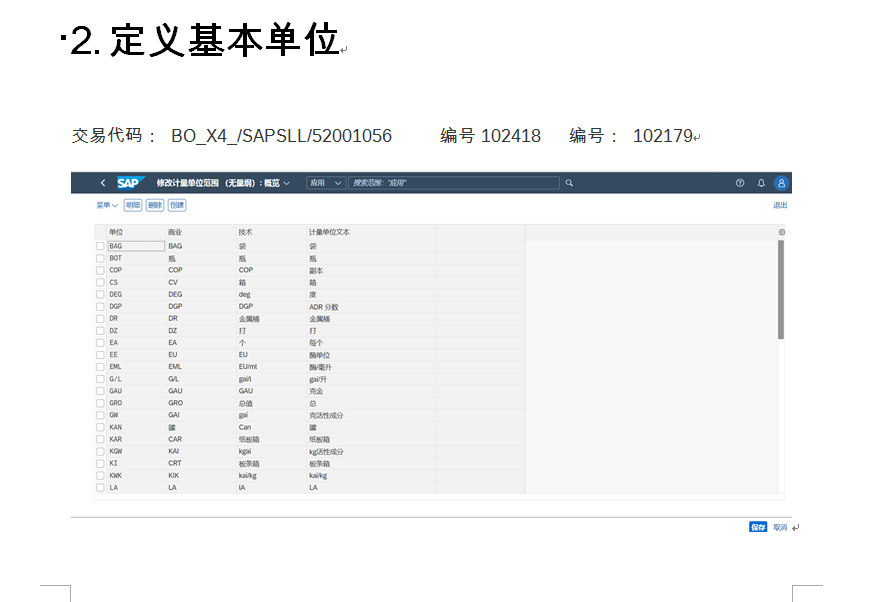Click the 明细 toolbar button
This screenshot has width=875, height=602.
tap(133, 205)
